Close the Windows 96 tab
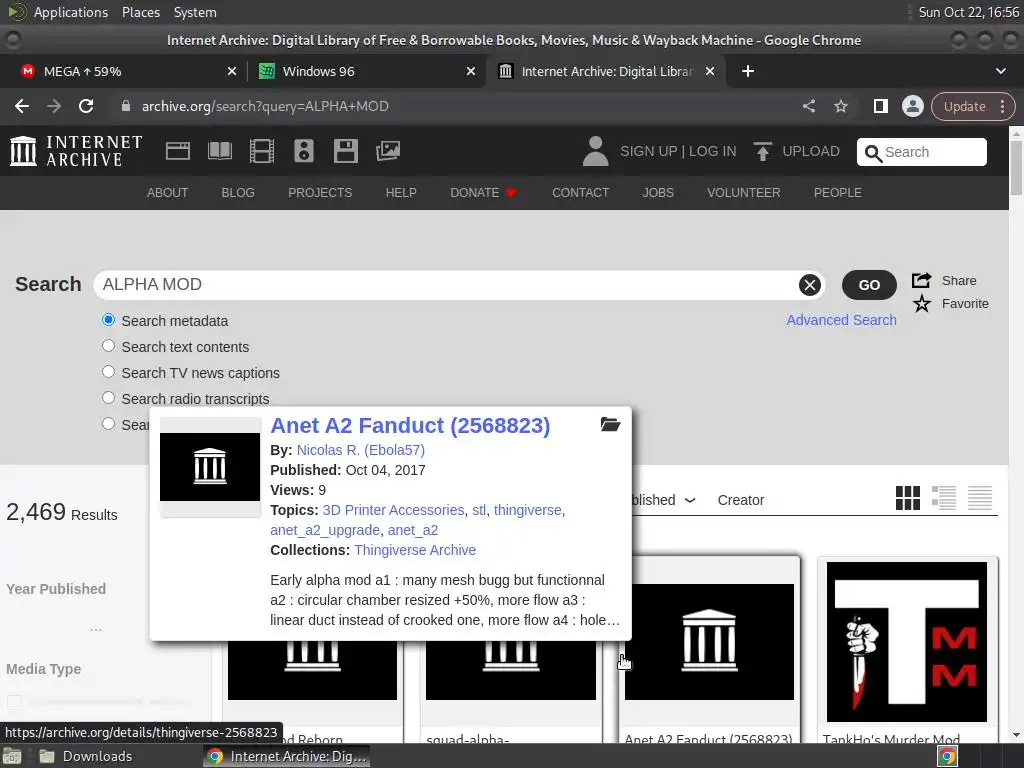Screen dimensions: 1024x768 point(470,71)
